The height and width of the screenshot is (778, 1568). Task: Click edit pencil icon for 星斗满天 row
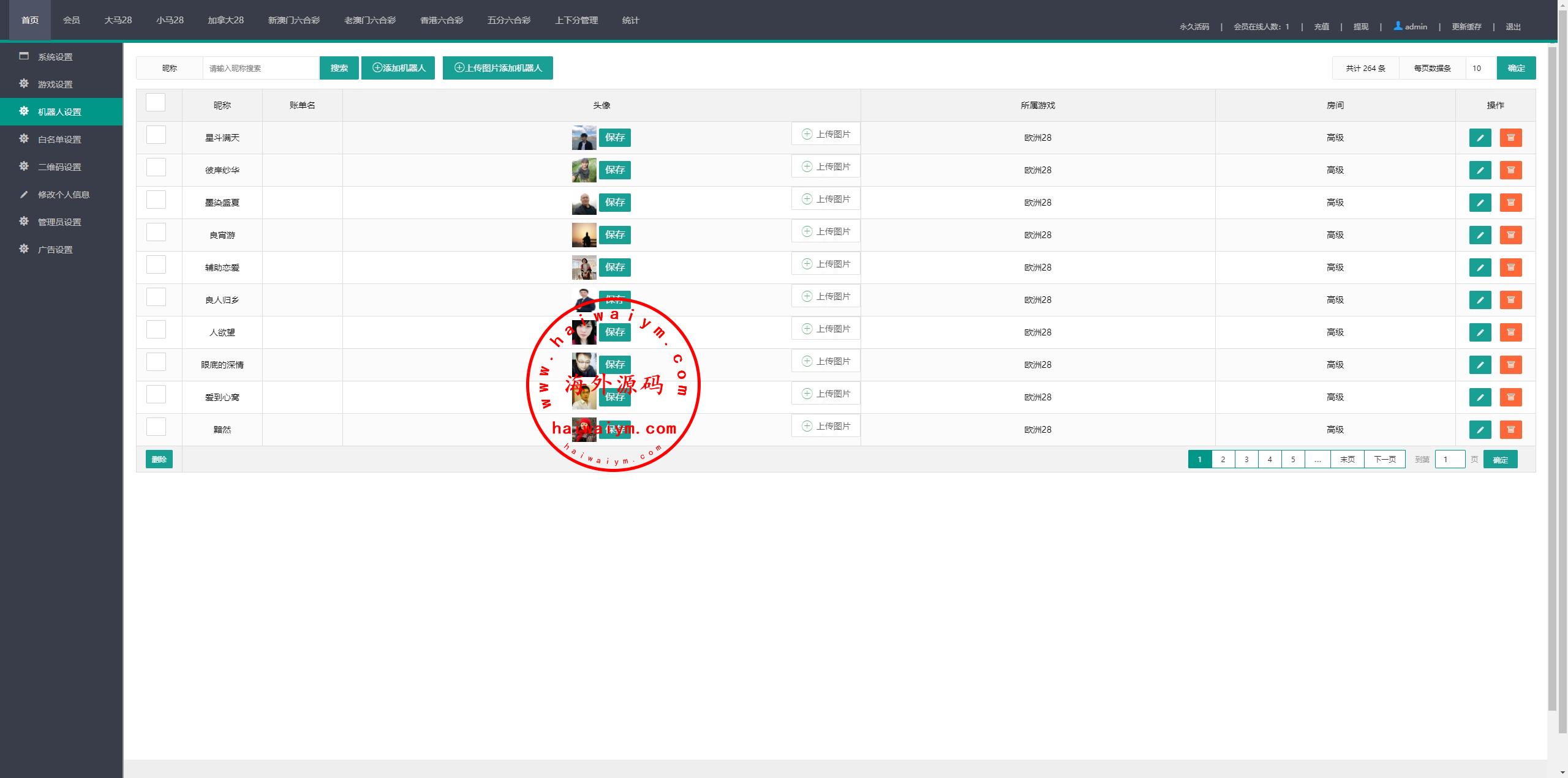point(1480,138)
